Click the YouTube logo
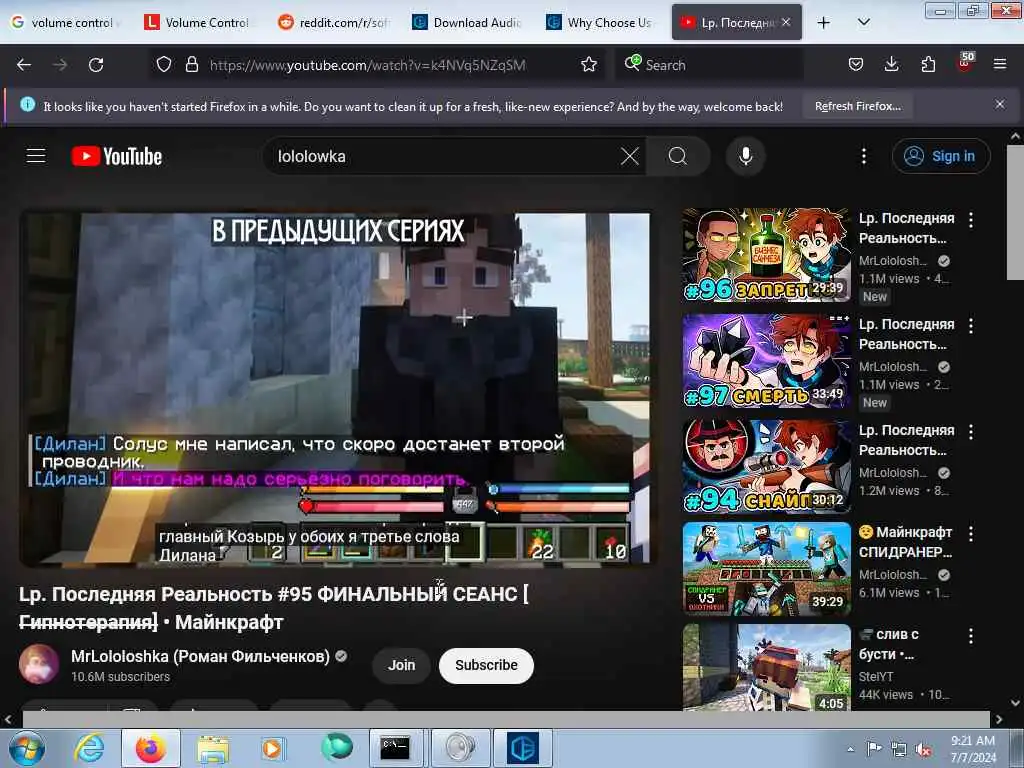Screen dimensions: 1024x768 coord(117,157)
